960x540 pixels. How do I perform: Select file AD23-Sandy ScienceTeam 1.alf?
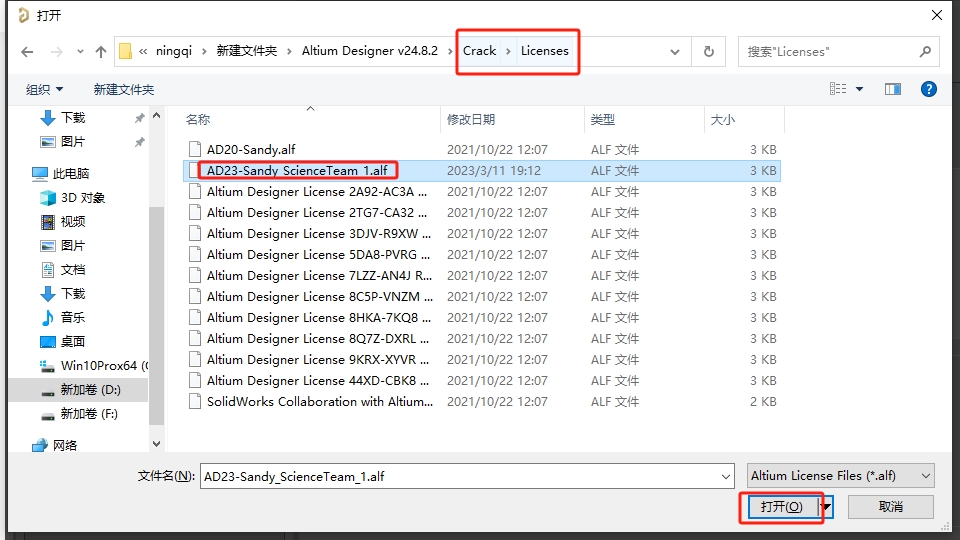tap(482, 171)
